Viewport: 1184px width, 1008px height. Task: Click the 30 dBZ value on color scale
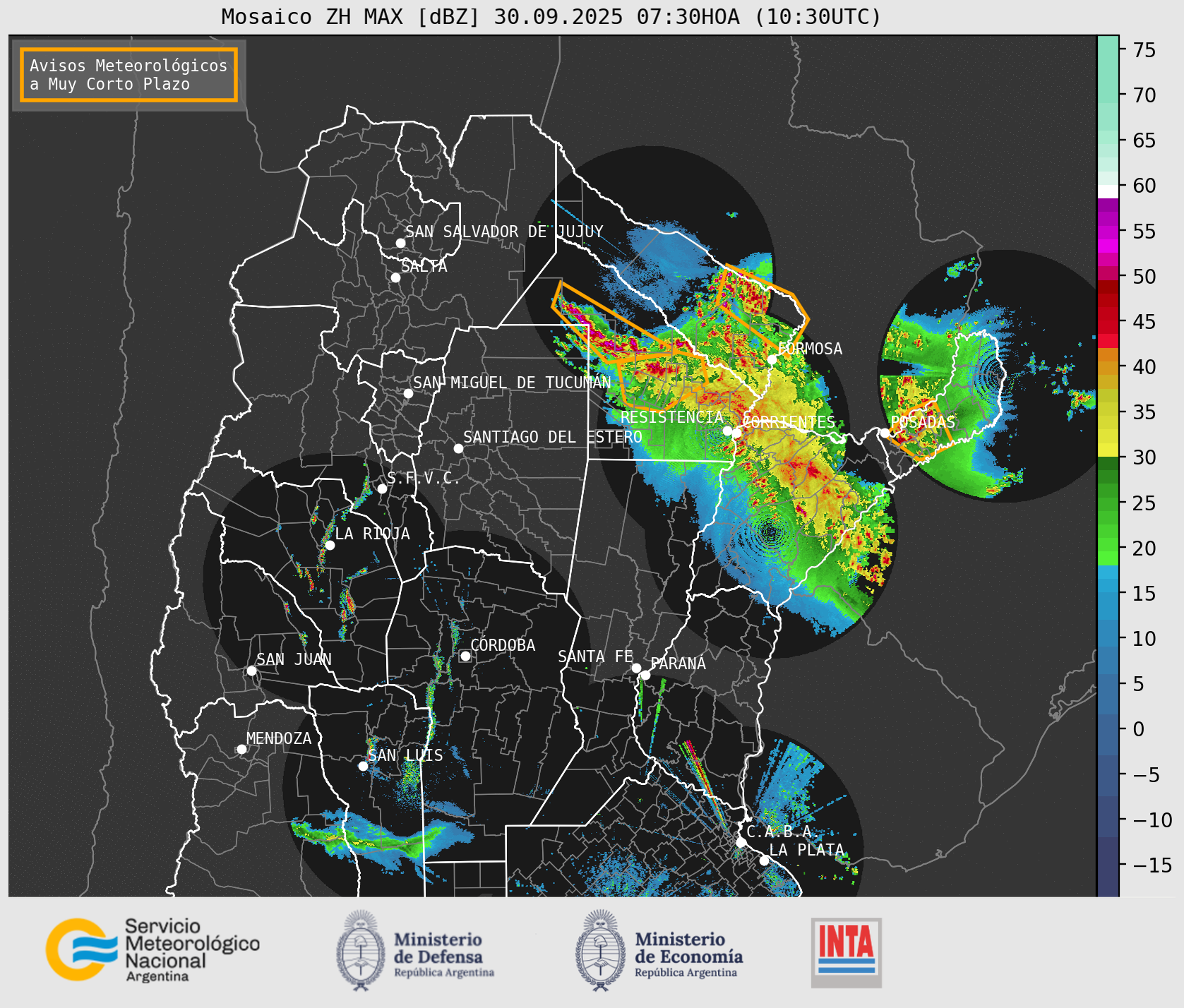click(1144, 457)
